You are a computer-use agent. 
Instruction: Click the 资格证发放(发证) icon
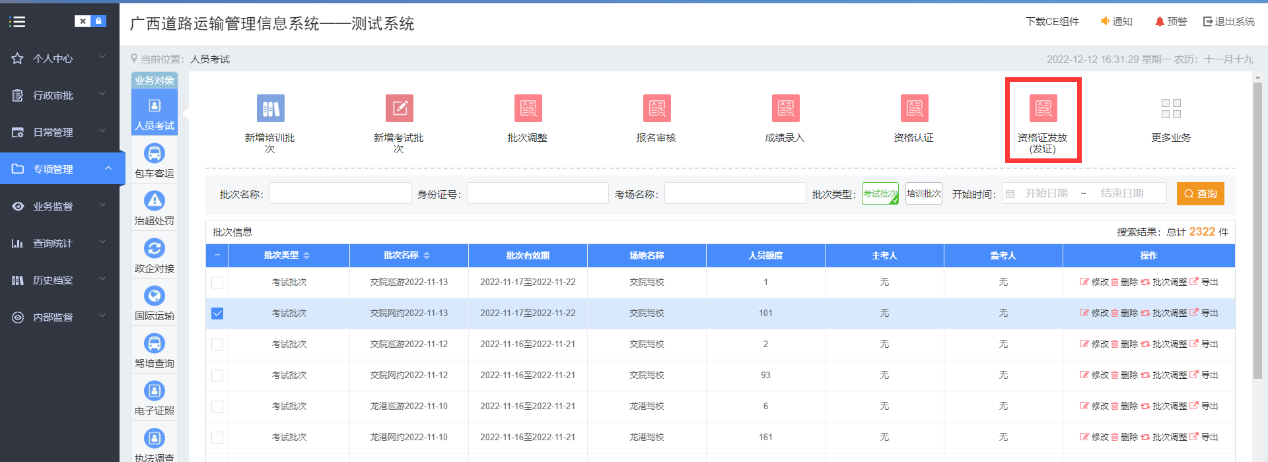[x=1043, y=109]
